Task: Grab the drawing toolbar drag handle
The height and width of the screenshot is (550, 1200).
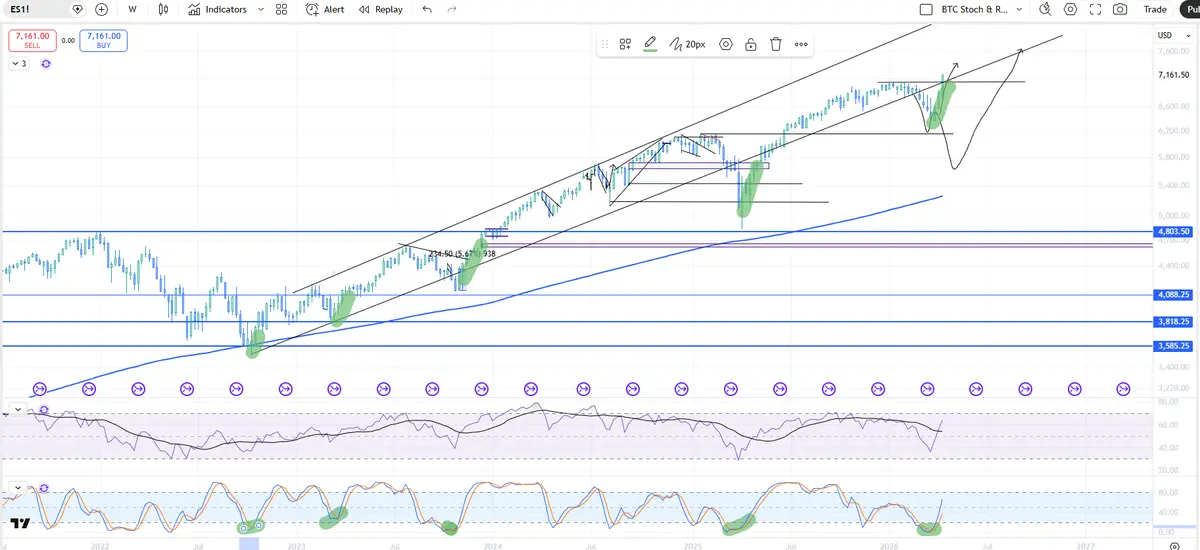Action: click(x=604, y=44)
